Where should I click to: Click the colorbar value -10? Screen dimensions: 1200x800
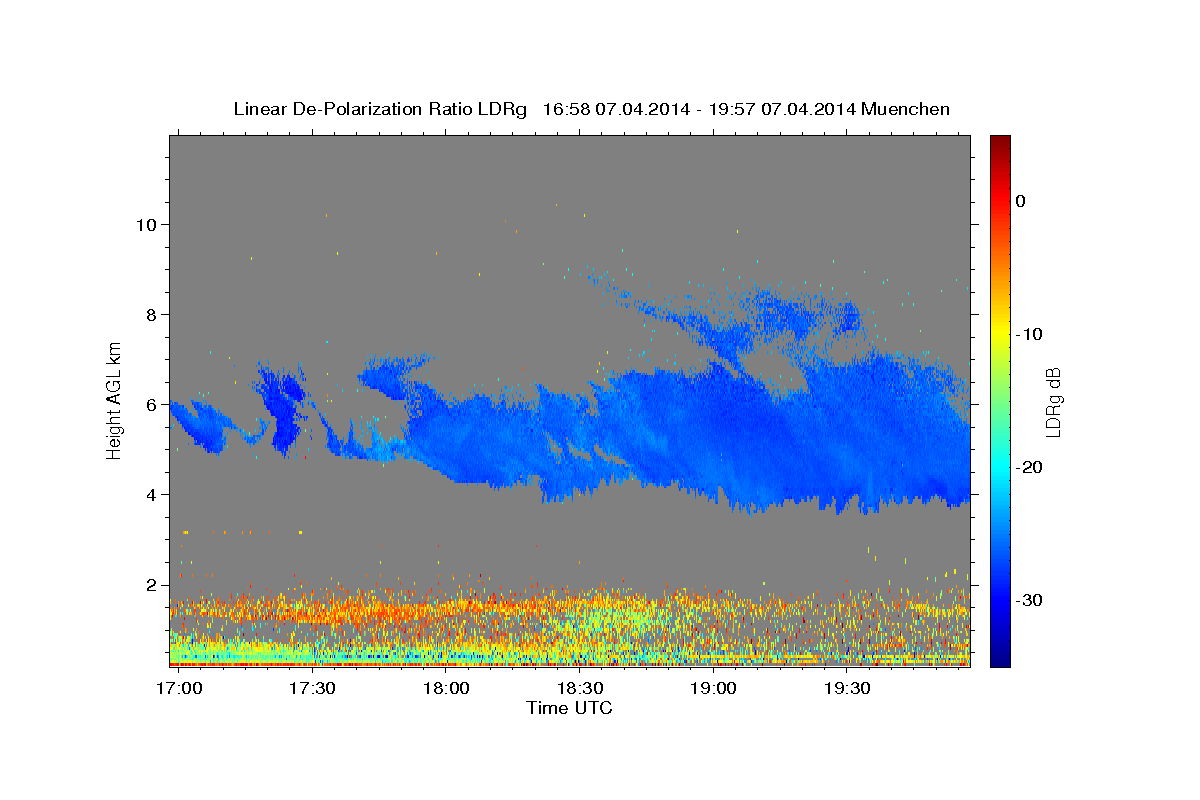(x=1030, y=334)
